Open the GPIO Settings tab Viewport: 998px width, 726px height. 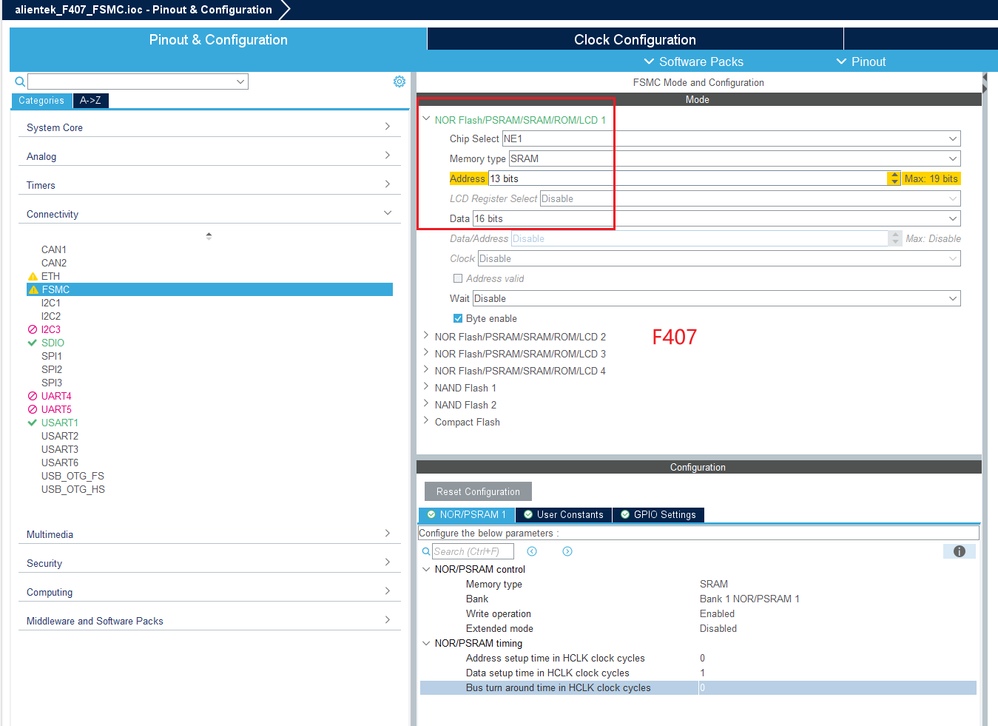click(658, 515)
